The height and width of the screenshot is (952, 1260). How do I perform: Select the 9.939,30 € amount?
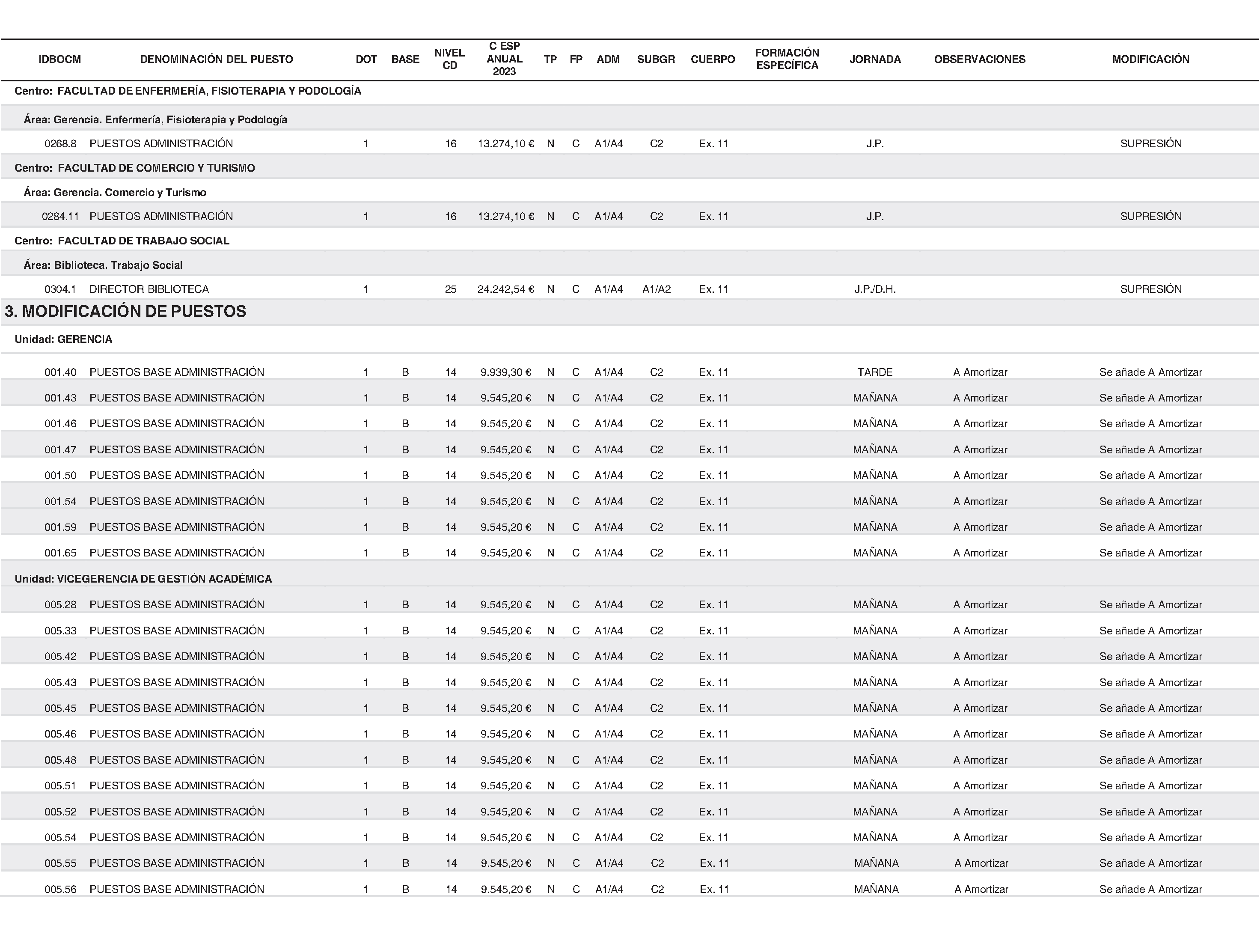click(506, 372)
